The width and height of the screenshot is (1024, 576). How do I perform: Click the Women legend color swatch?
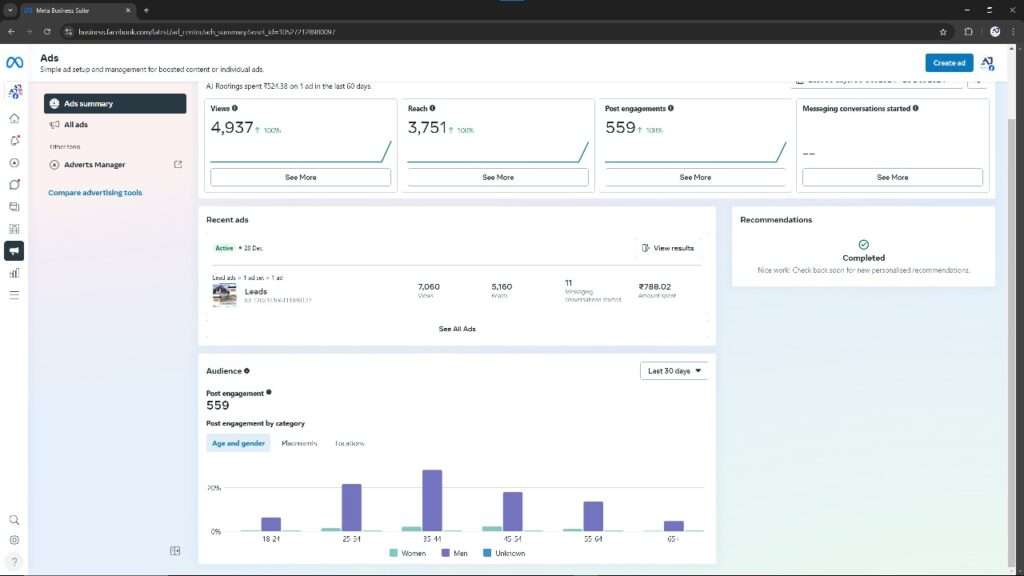pyautogui.click(x=393, y=553)
